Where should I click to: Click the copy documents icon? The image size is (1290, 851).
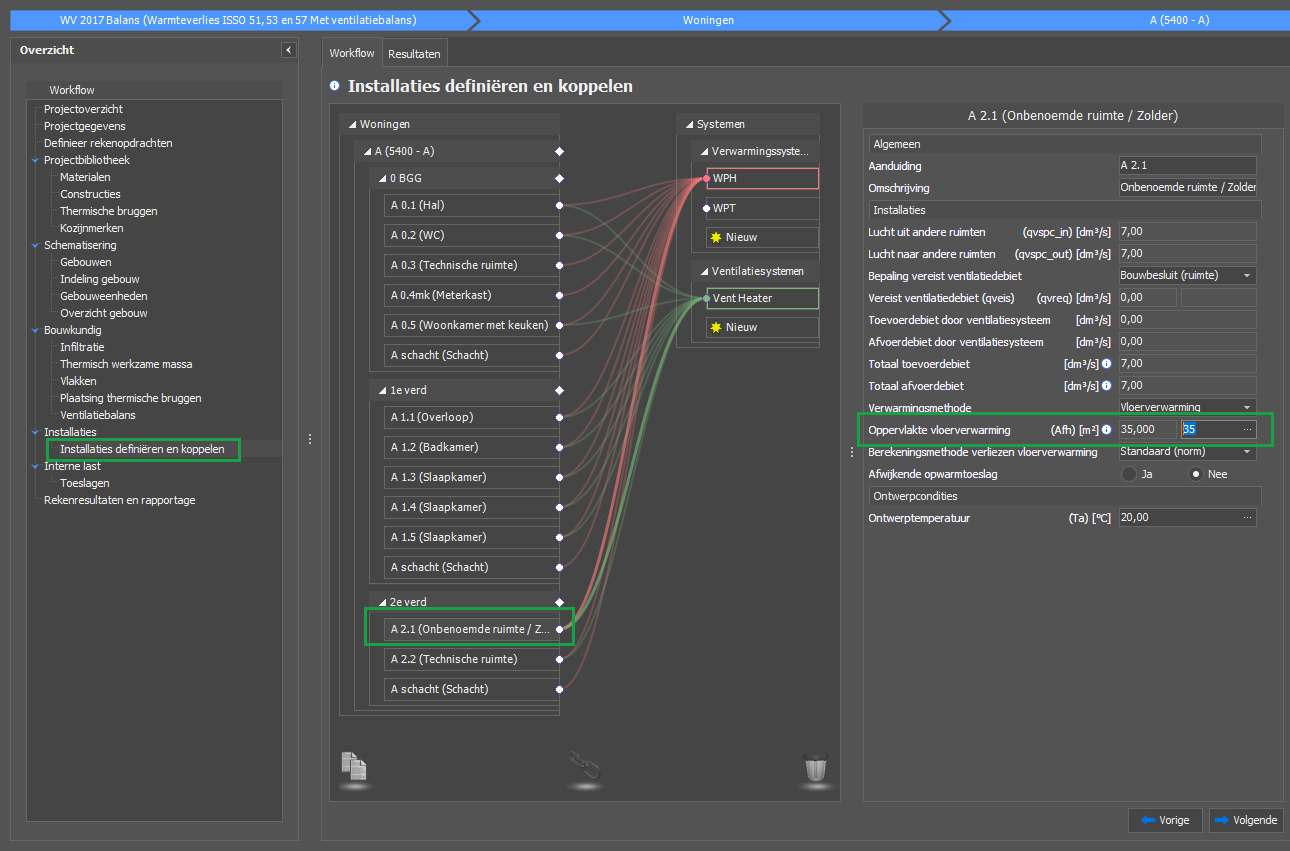(x=354, y=766)
